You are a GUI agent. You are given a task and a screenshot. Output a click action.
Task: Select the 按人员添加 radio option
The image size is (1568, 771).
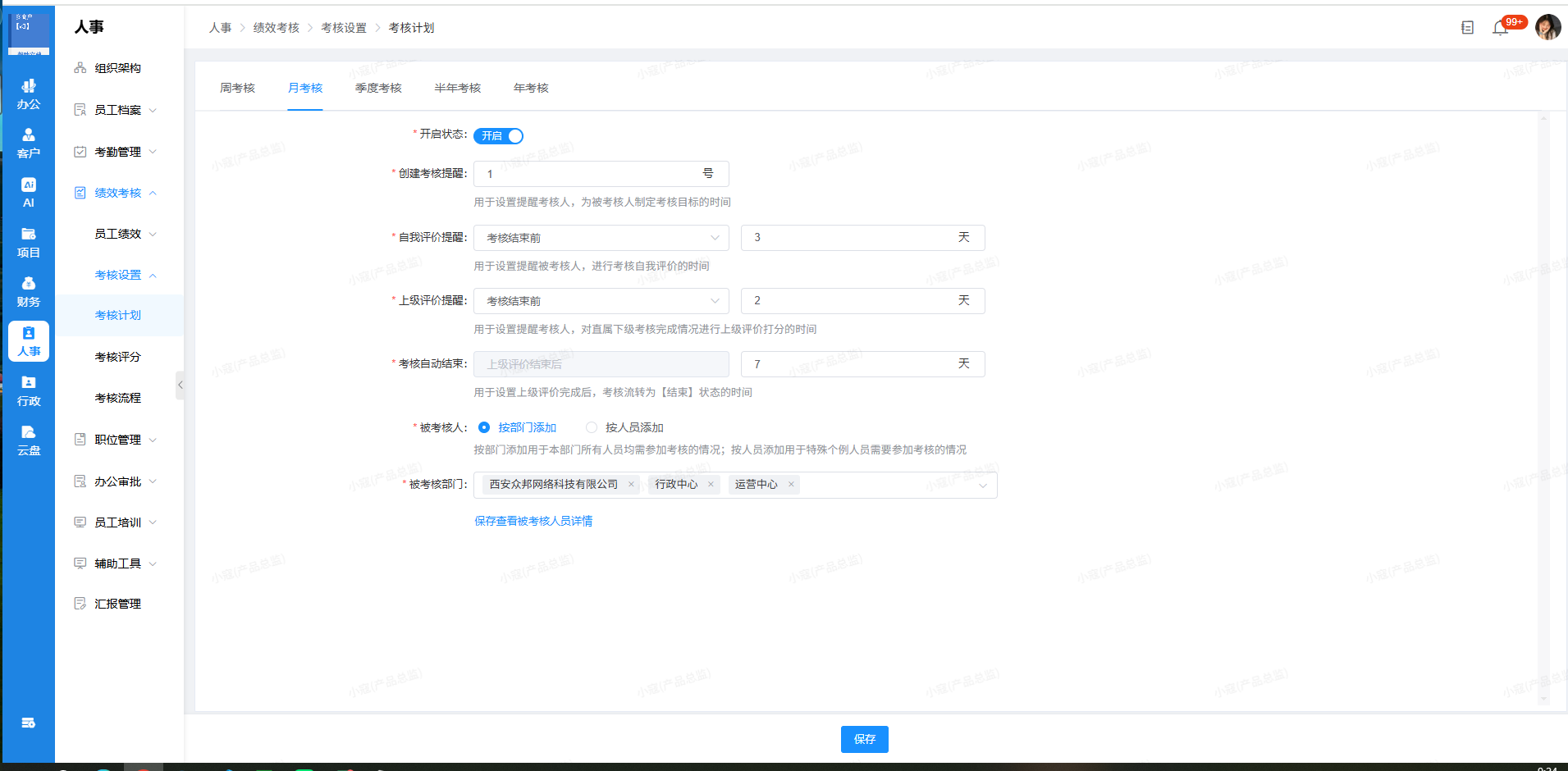coord(592,427)
